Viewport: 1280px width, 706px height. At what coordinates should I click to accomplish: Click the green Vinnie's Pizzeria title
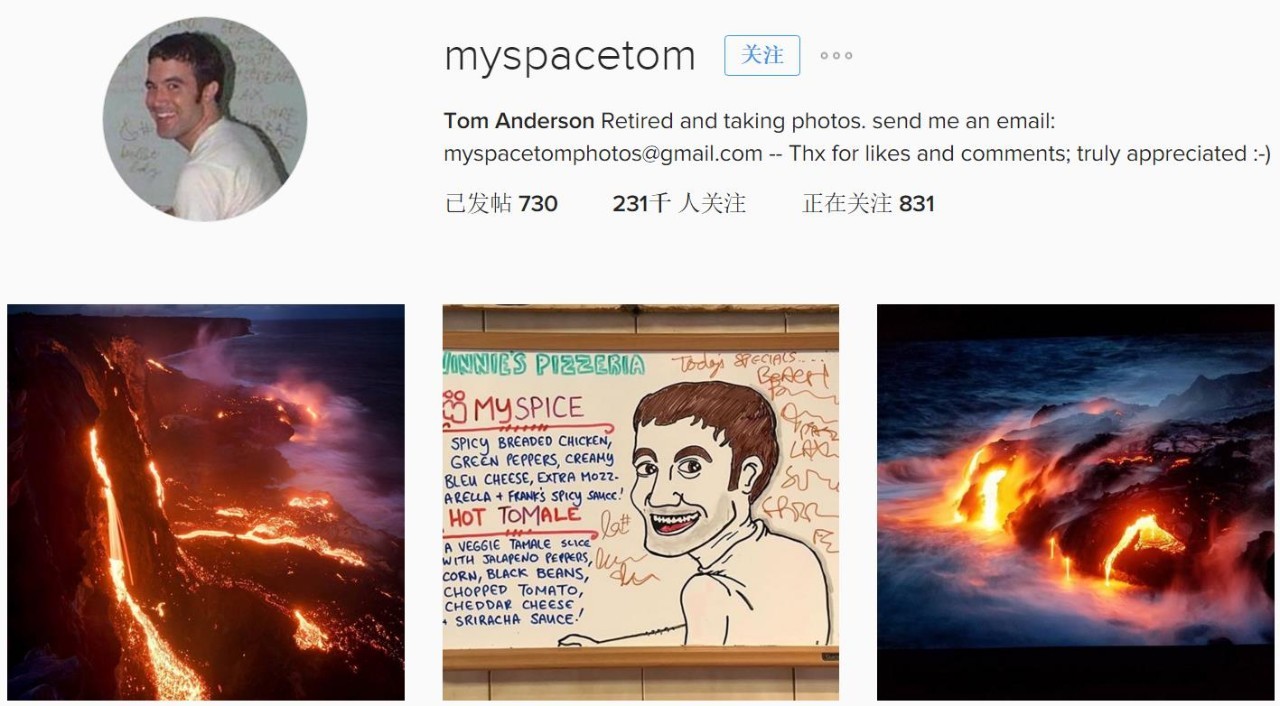[544, 364]
